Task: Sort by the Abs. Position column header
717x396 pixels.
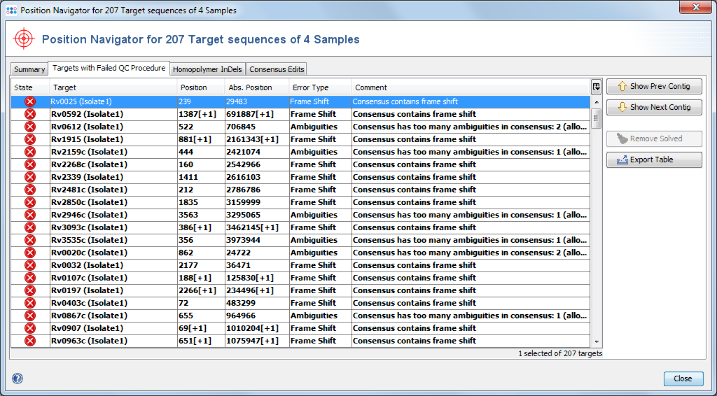Action: tap(257, 87)
